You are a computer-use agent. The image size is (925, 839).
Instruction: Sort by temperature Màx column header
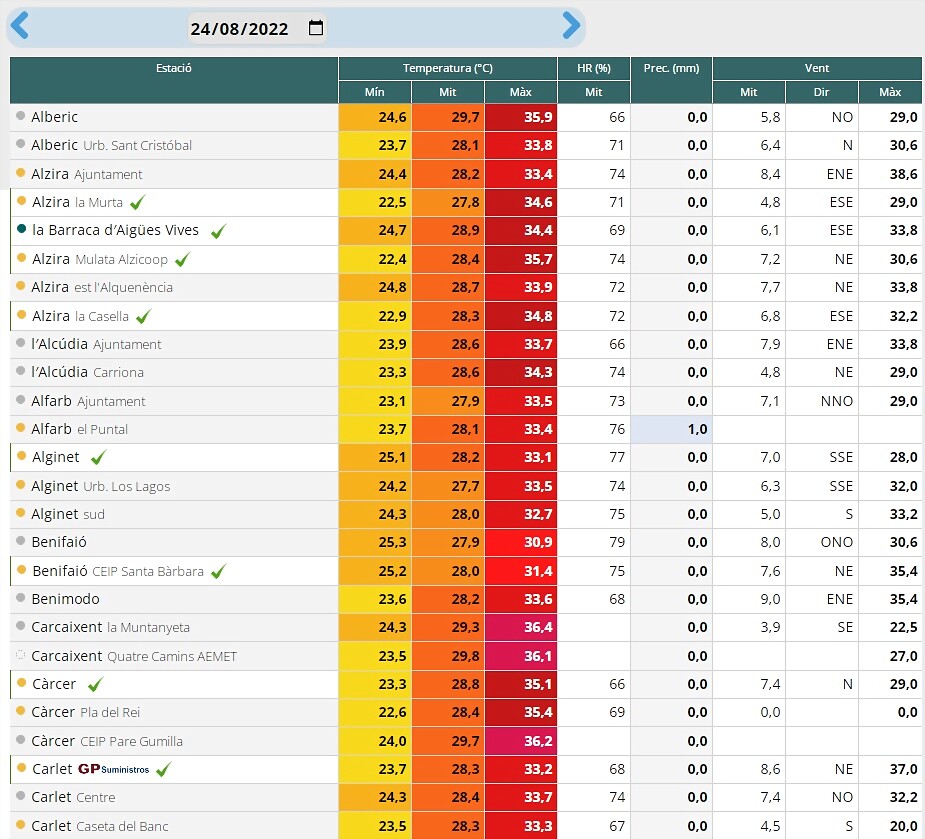tap(521, 92)
